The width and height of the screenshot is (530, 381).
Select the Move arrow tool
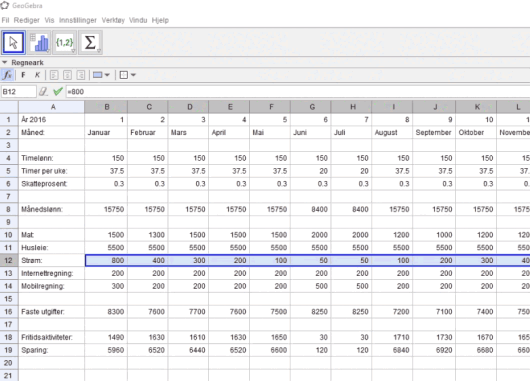(13, 43)
